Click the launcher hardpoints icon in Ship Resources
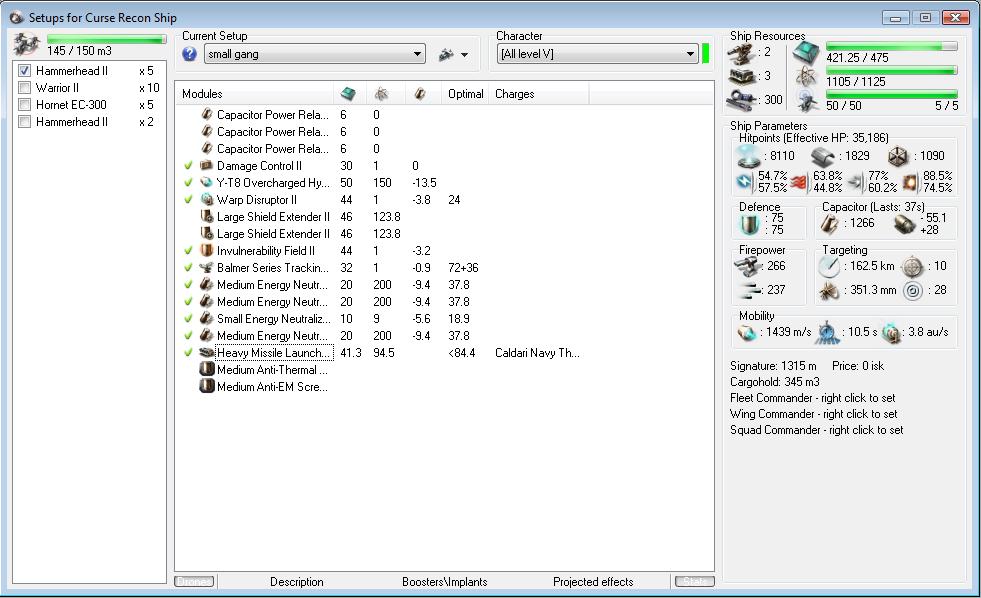 point(742,76)
